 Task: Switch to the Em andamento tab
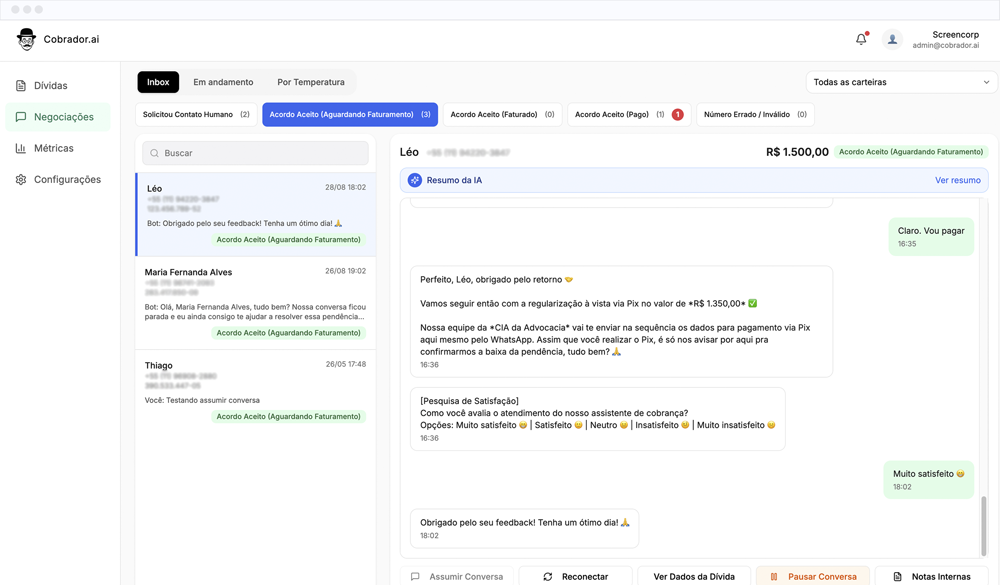point(223,82)
